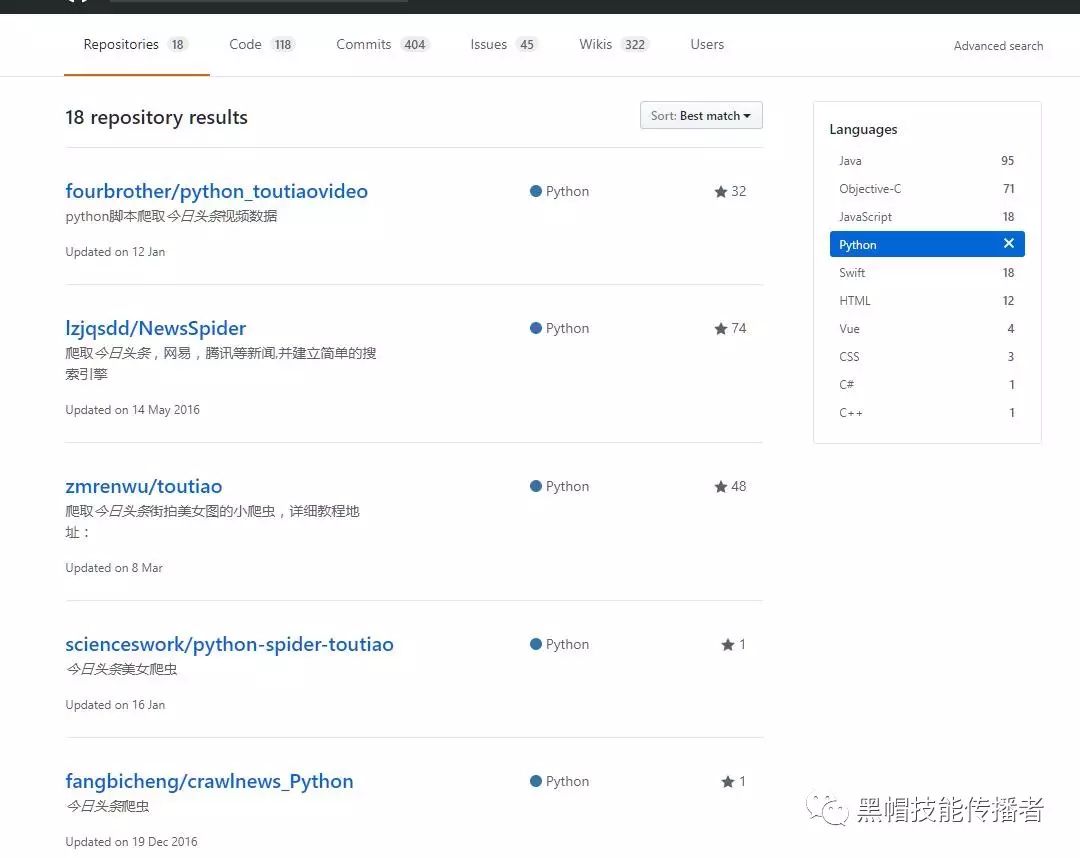Filter results by CSS language
The image size is (1080, 858).
pyautogui.click(x=927, y=357)
